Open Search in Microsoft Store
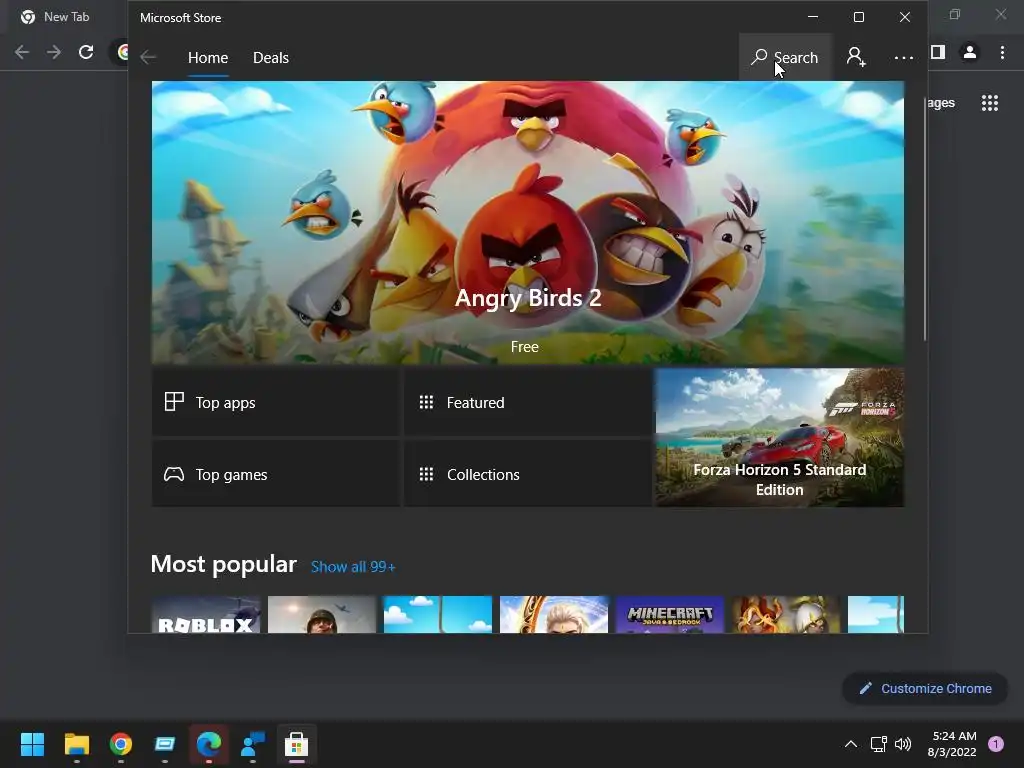This screenshot has height=768, width=1024. (785, 57)
